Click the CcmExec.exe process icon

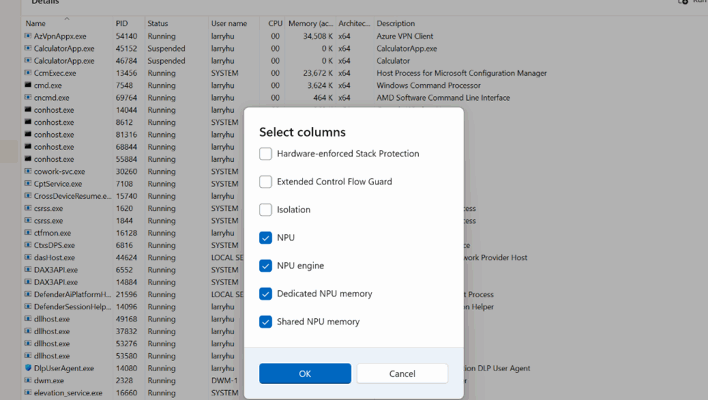click(x=28, y=73)
